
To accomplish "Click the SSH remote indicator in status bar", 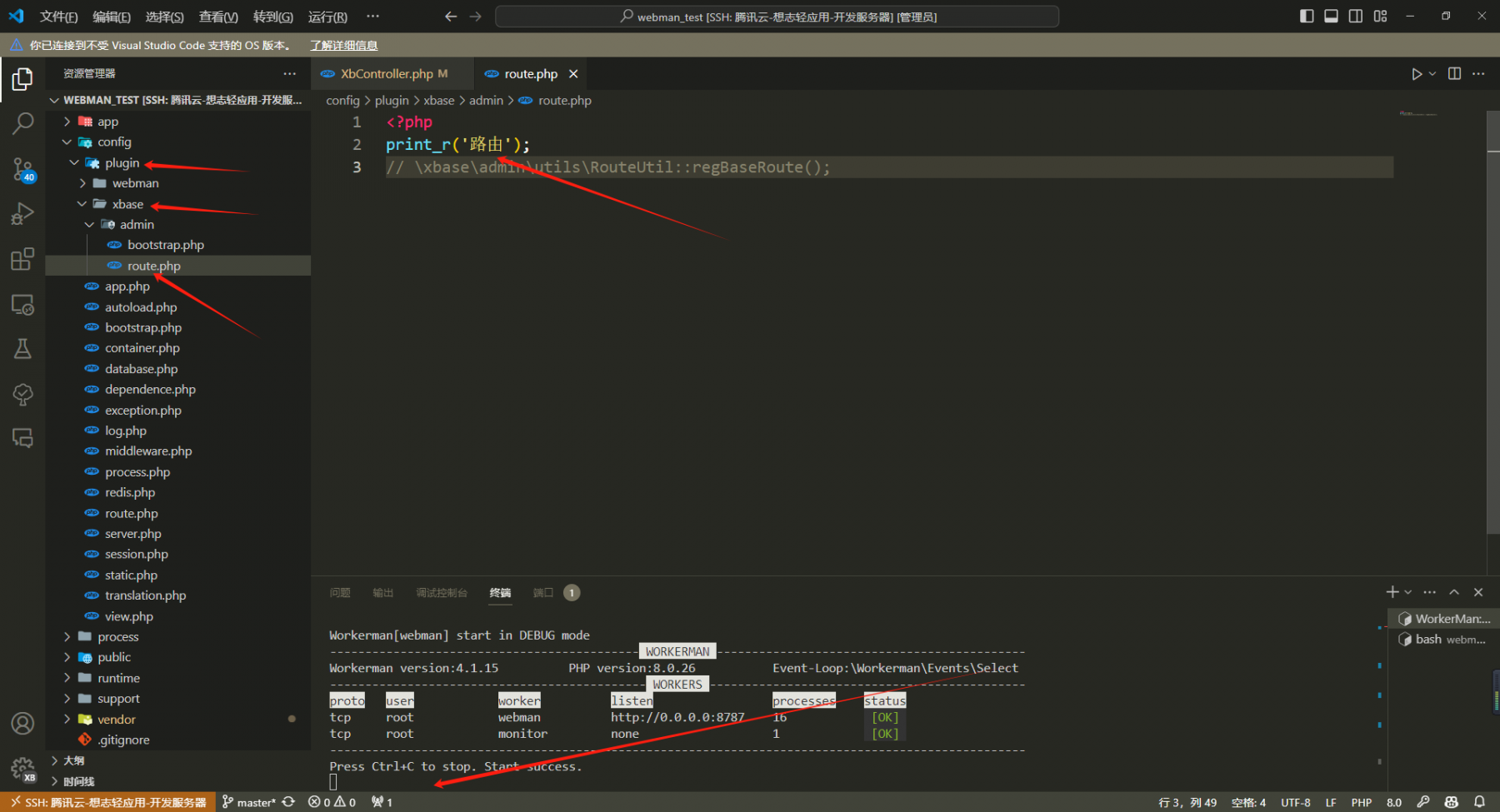I will [108, 802].
